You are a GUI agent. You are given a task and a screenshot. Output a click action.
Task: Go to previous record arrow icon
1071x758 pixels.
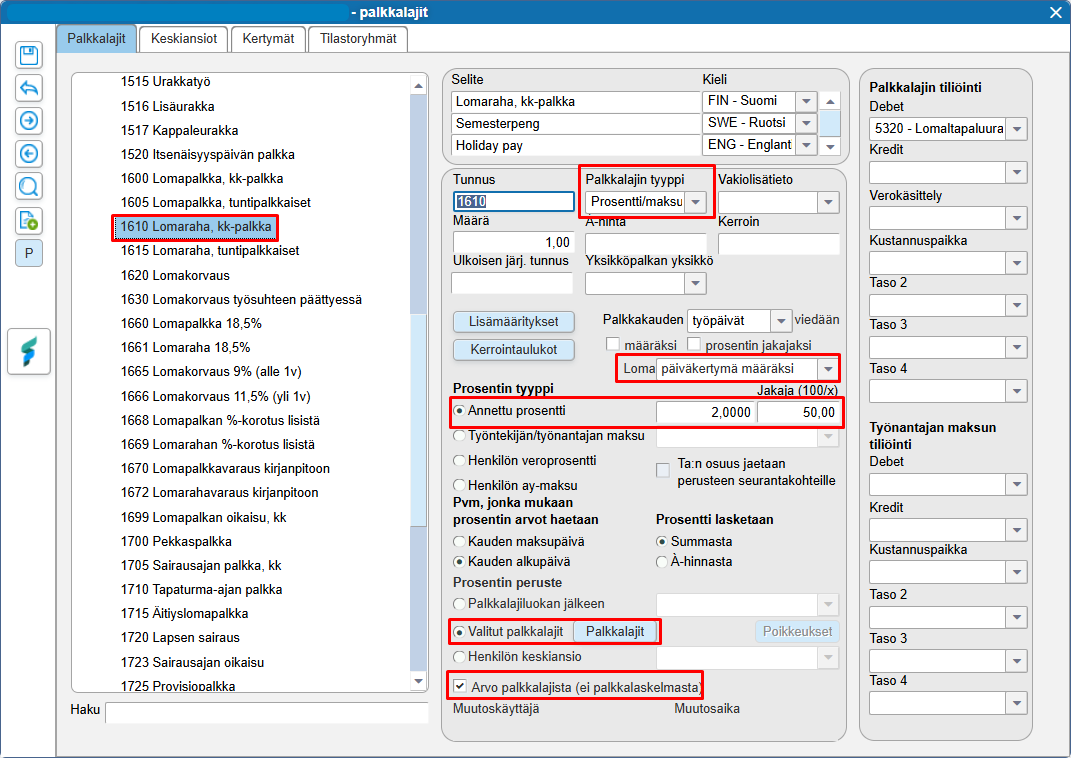29,154
